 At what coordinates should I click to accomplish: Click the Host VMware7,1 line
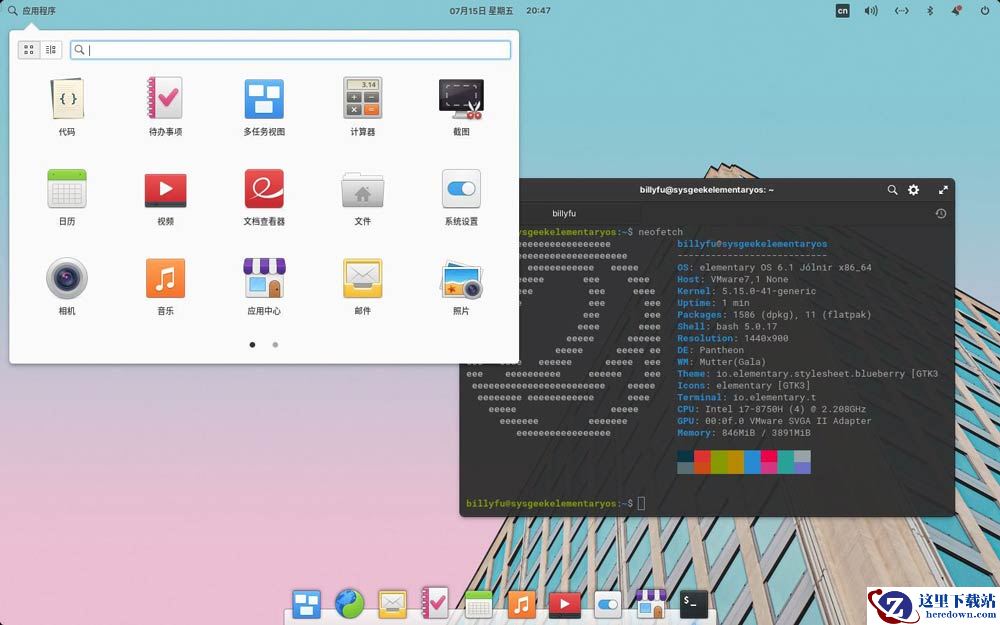(732, 279)
